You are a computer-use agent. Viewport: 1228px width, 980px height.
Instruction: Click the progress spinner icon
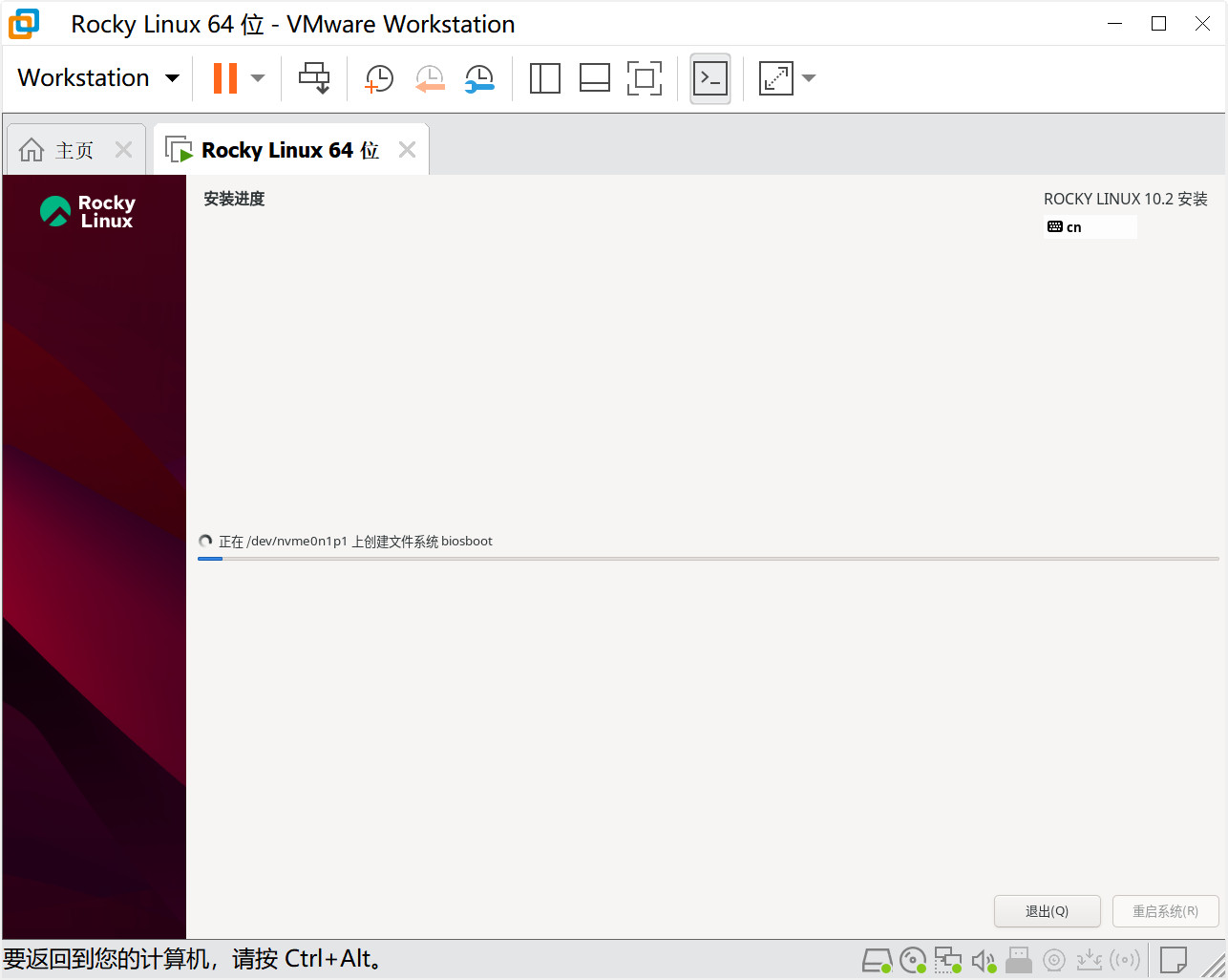205,542
